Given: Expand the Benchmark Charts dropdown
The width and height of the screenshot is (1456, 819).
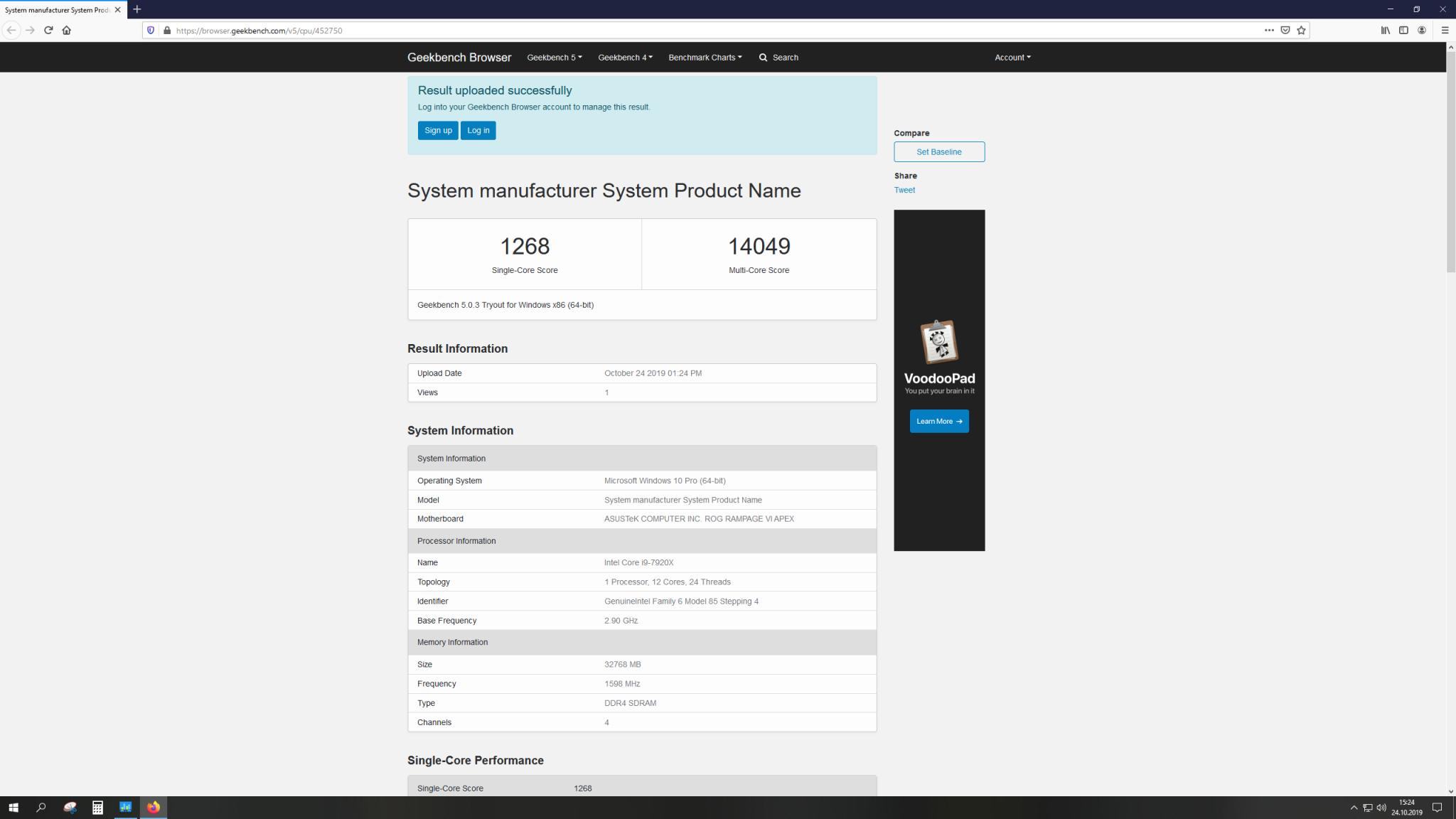Looking at the screenshot, I should tap(705, 58).
